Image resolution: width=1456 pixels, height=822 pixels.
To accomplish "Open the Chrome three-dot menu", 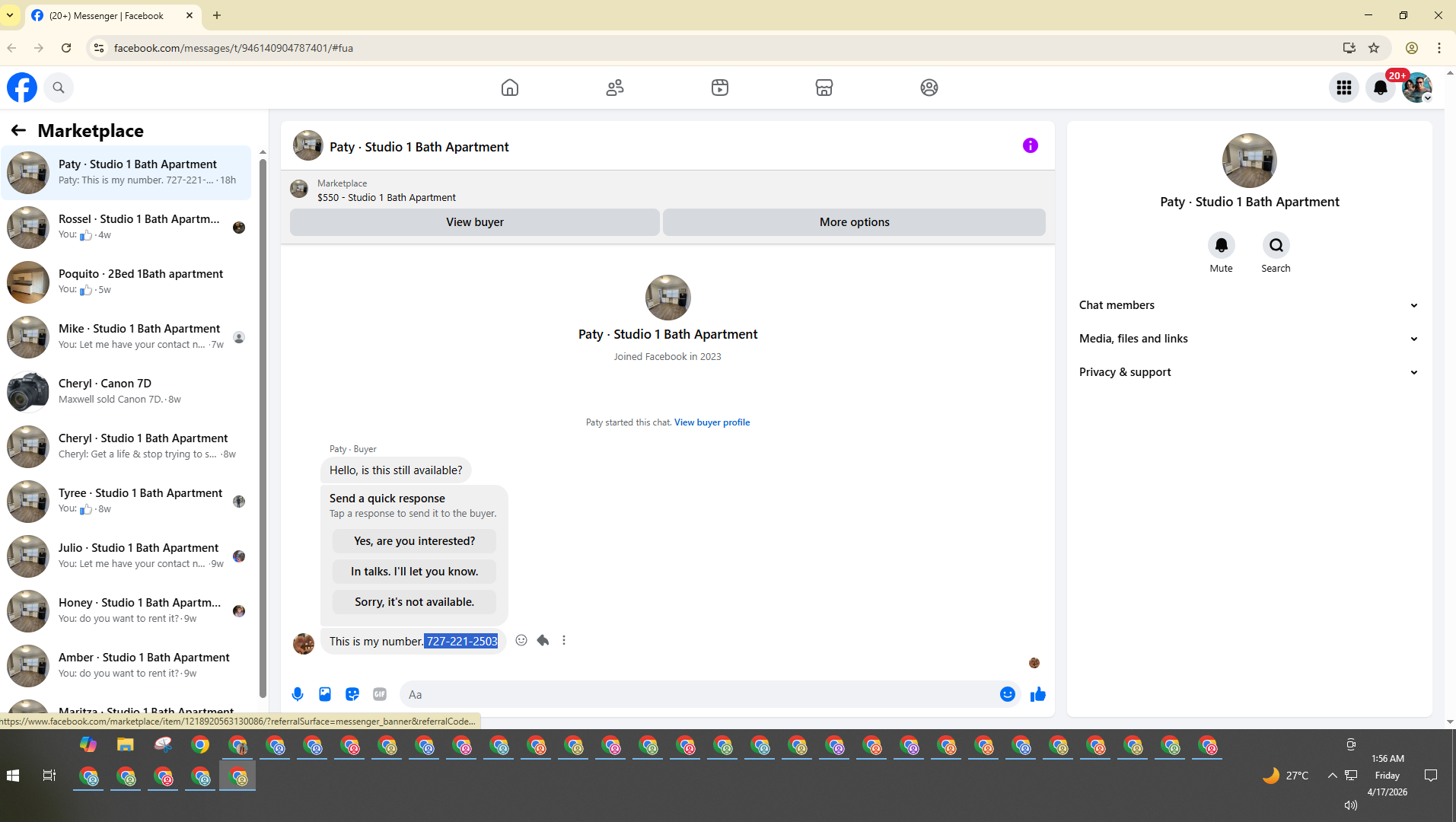I will point(1439,48).
